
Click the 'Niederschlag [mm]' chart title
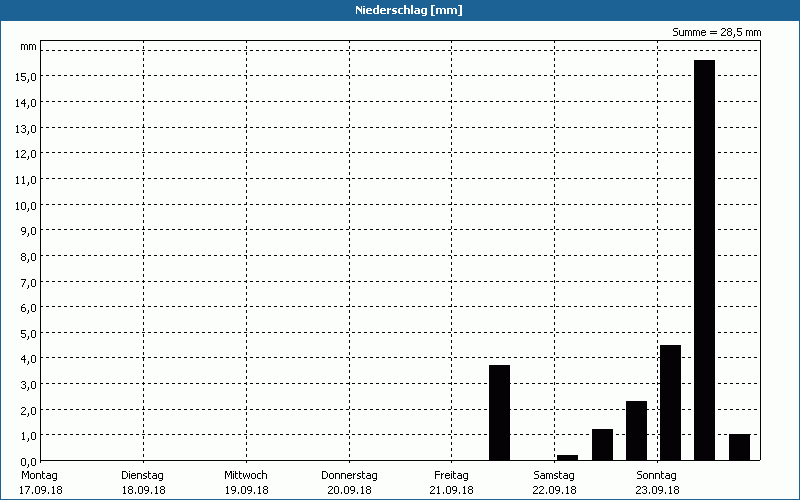pyautogui.click(x=409, y=10)
